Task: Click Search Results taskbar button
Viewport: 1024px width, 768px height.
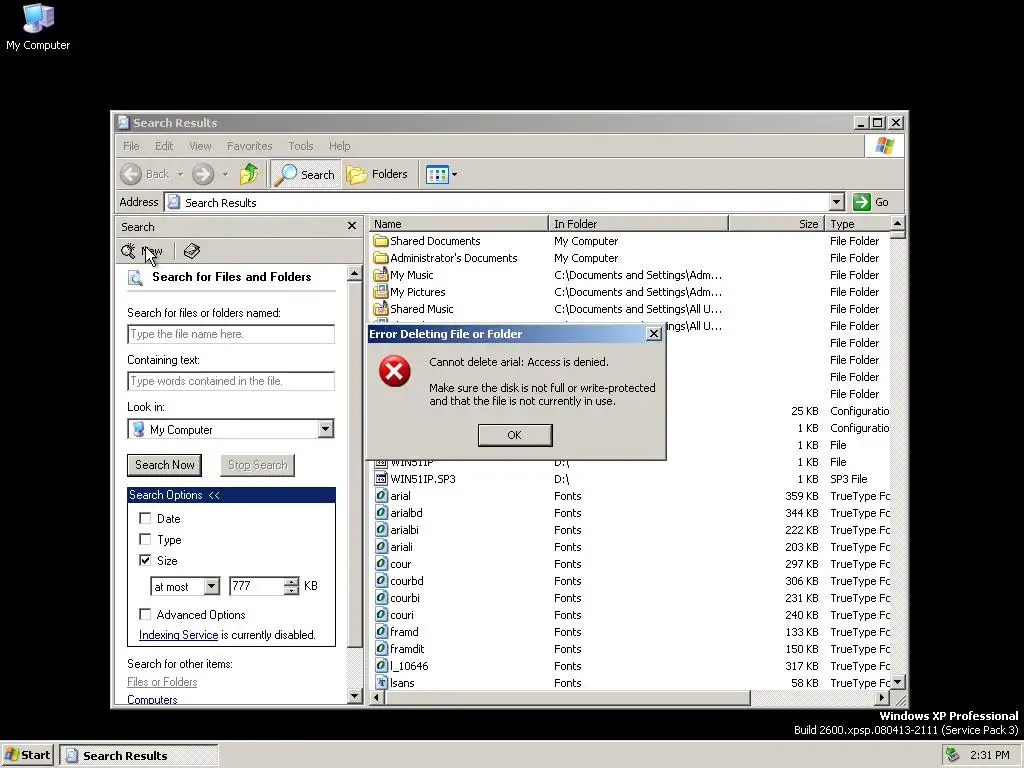Action: tap(138, 755)
